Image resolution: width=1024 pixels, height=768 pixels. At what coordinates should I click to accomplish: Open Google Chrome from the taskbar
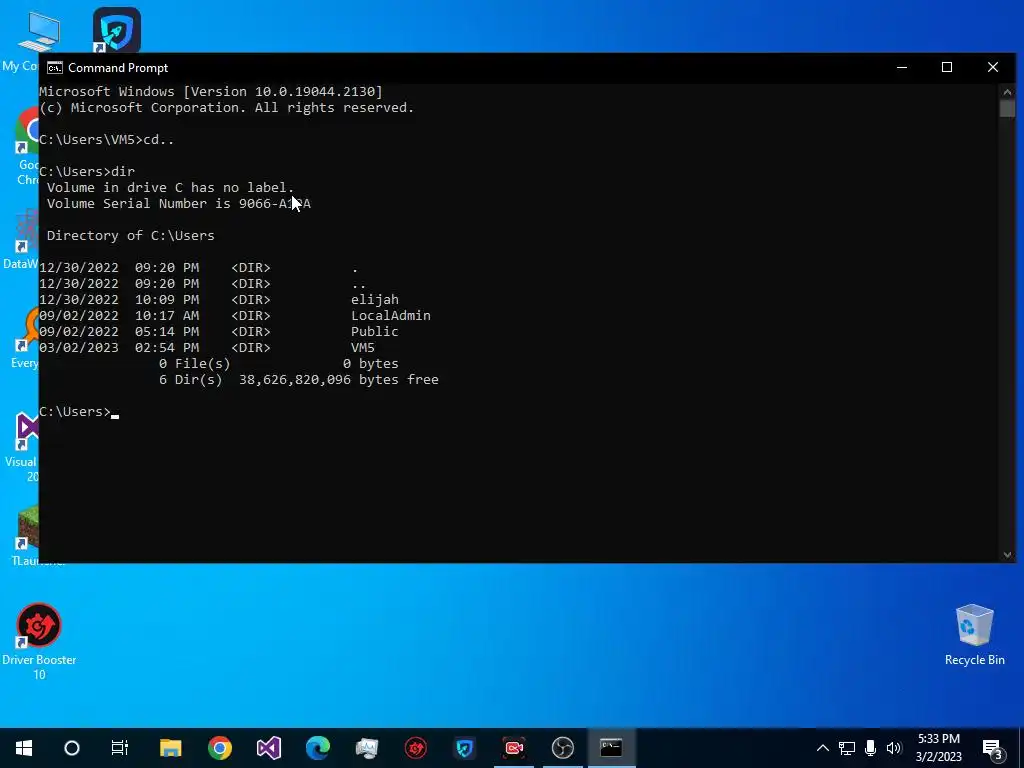(220, 748)
